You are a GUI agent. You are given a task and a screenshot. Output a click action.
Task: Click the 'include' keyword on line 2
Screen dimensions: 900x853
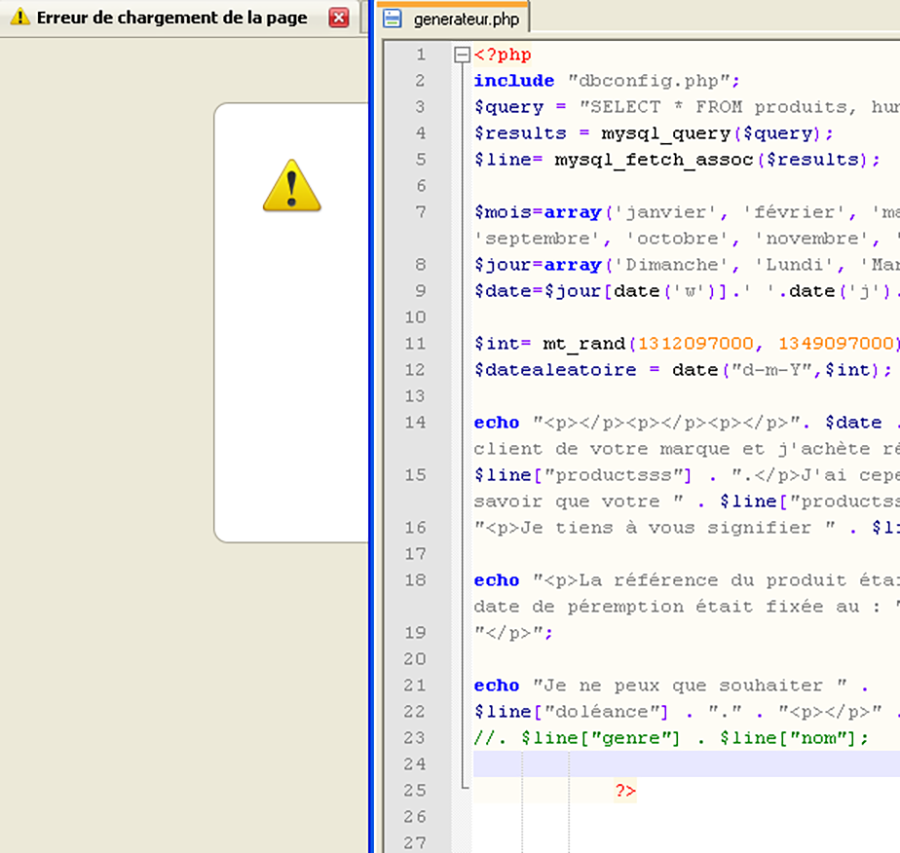(514, 81)
